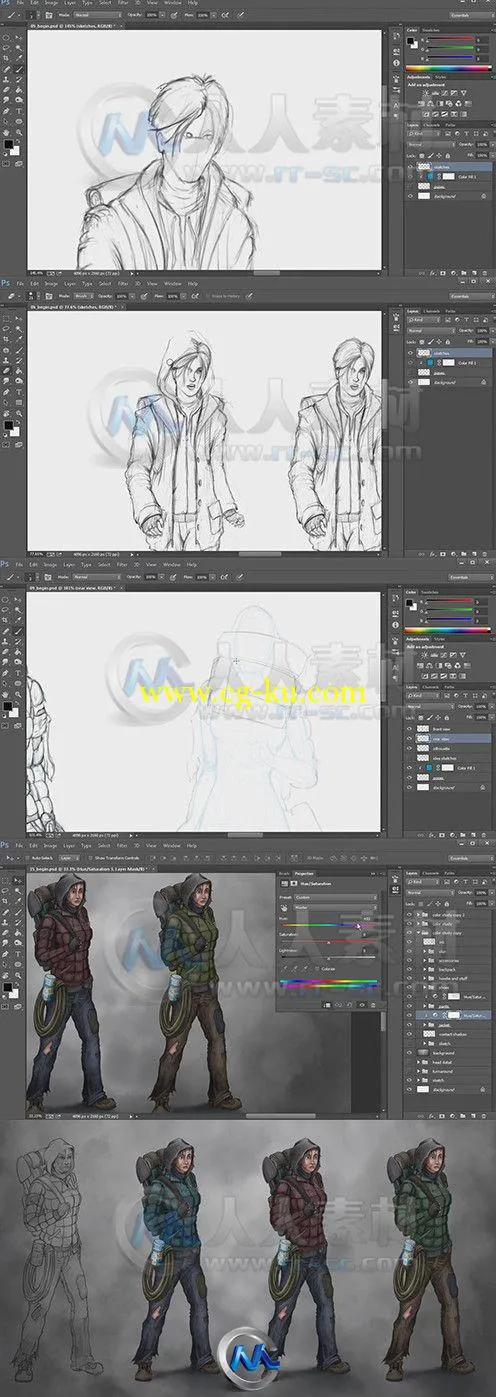
Task: Open the Image menu in the 77.6% window
Action: [50, 285]
